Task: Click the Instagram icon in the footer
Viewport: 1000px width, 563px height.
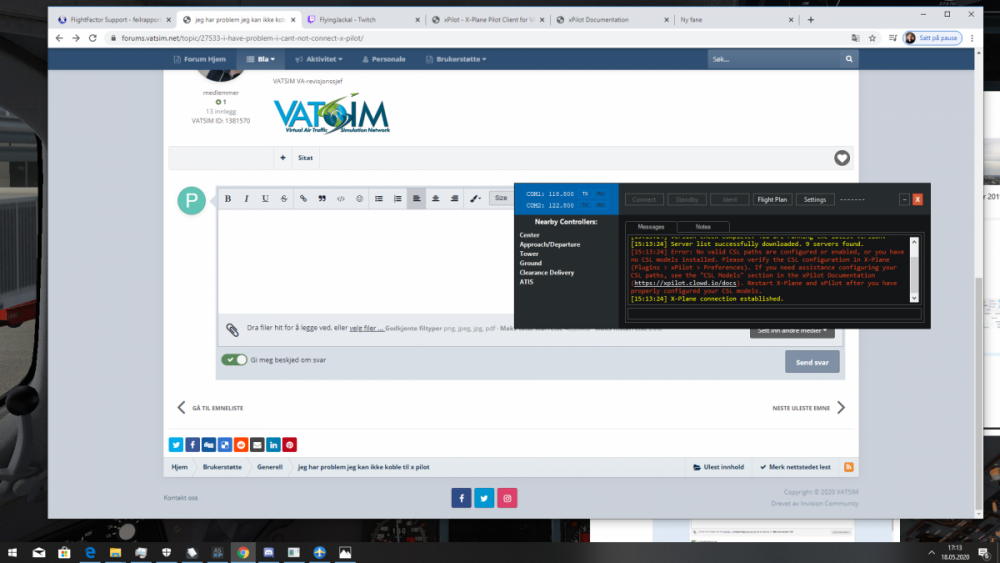Action: point(508,498)
